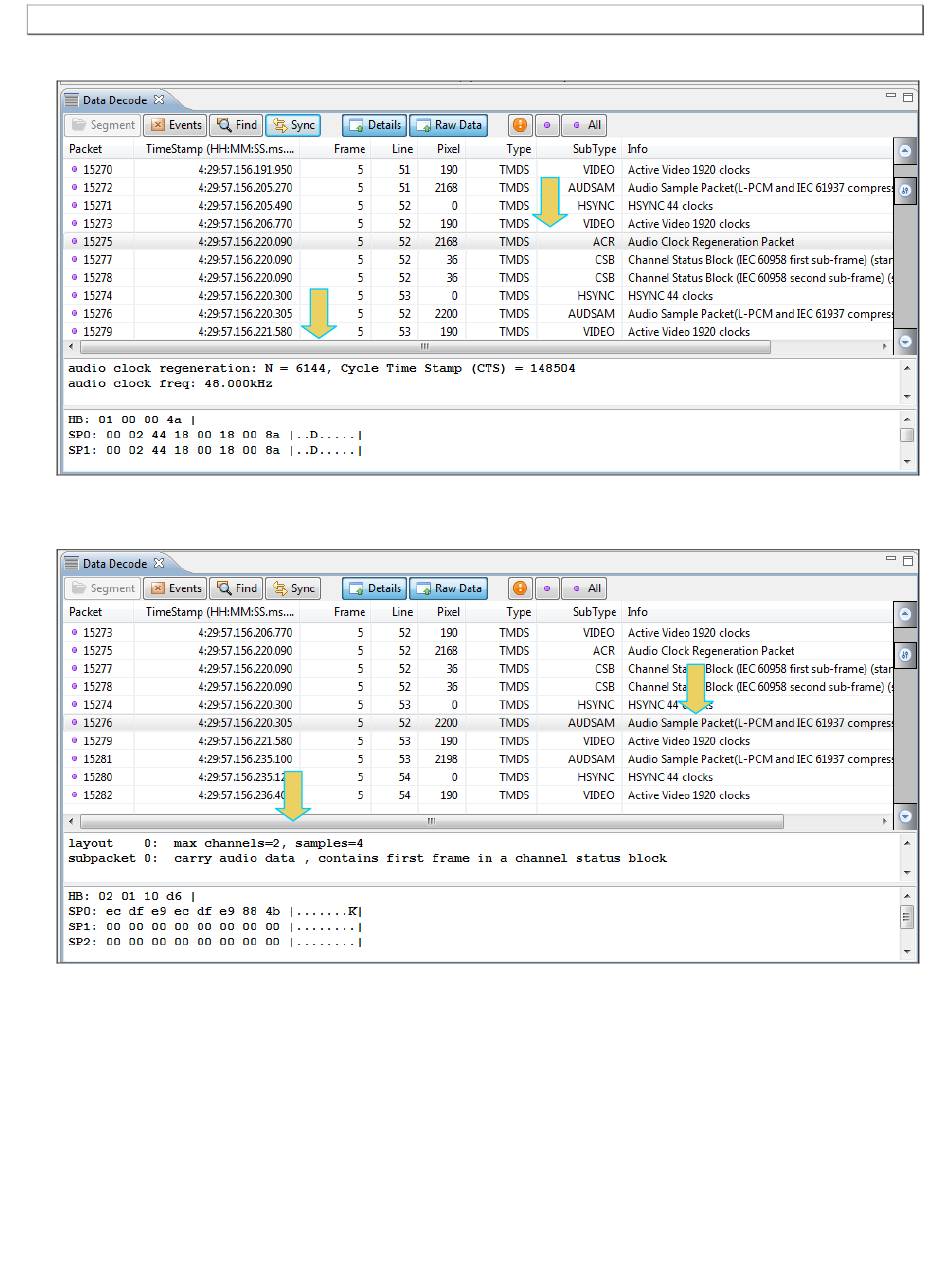Click the bullet icon of packet 15282

click(74, 796)
